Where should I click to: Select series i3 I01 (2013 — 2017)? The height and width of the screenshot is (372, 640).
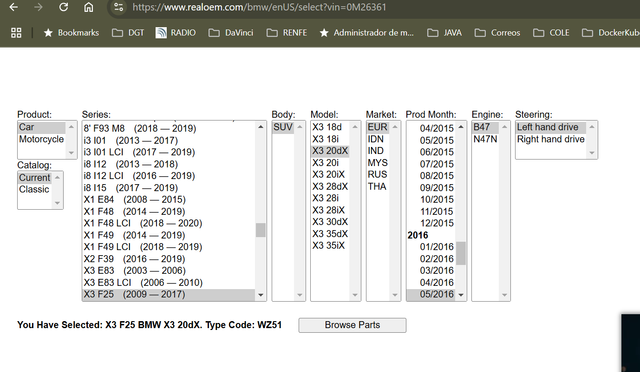coord(169,140)
